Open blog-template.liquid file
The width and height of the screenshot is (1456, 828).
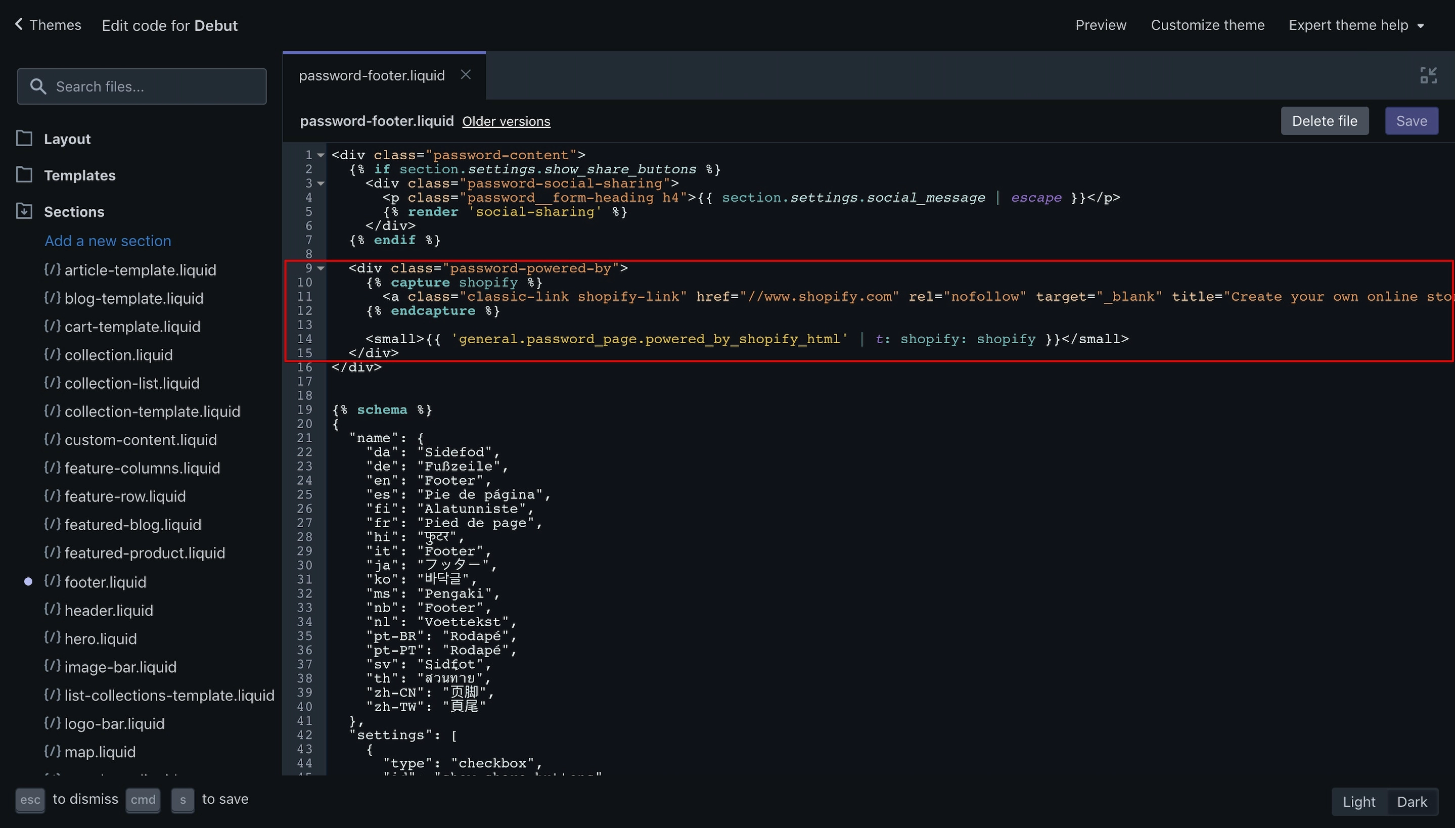133,298
